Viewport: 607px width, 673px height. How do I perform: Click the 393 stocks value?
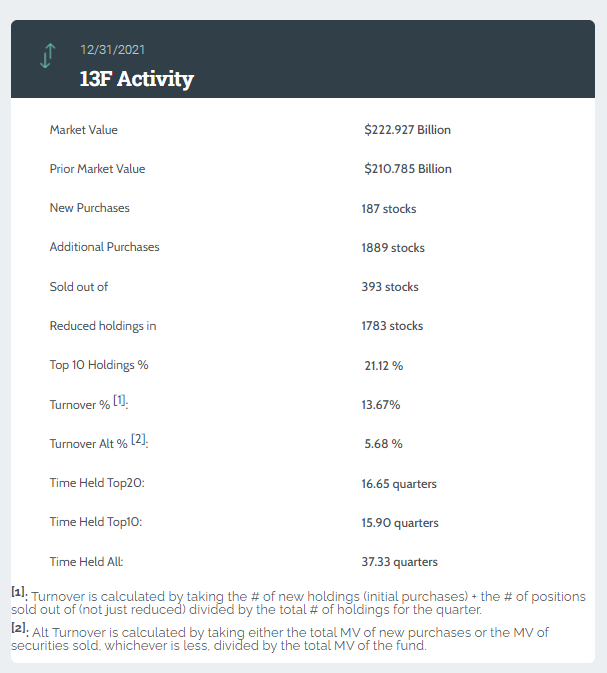[390, 287]
